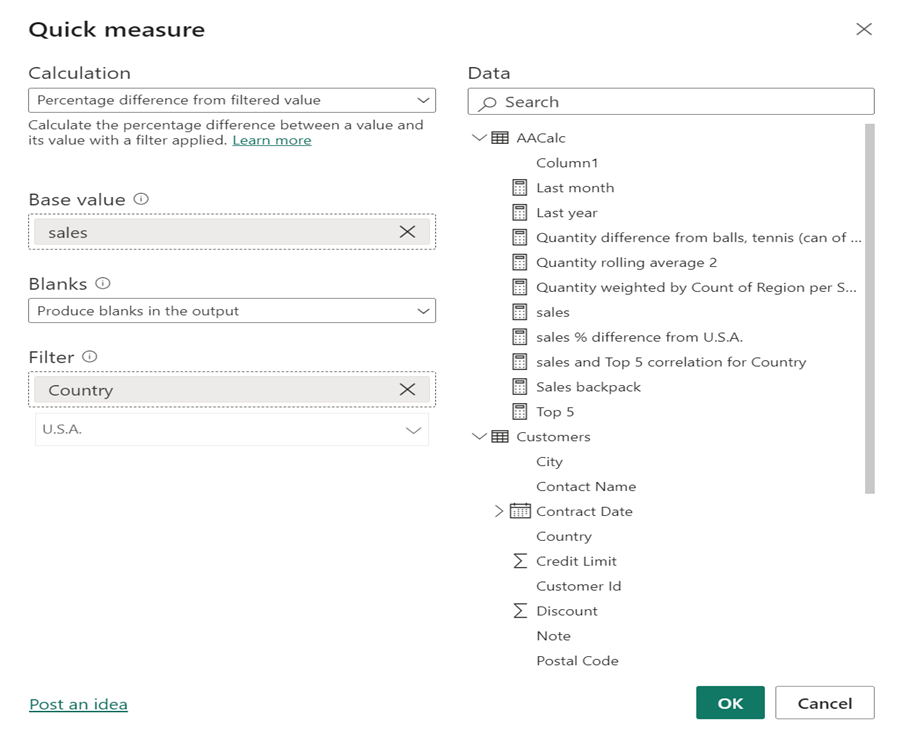The height and width of the screenshot is (742, 902).
Task: Select the Customer Id field
Action: click(579, 586)
